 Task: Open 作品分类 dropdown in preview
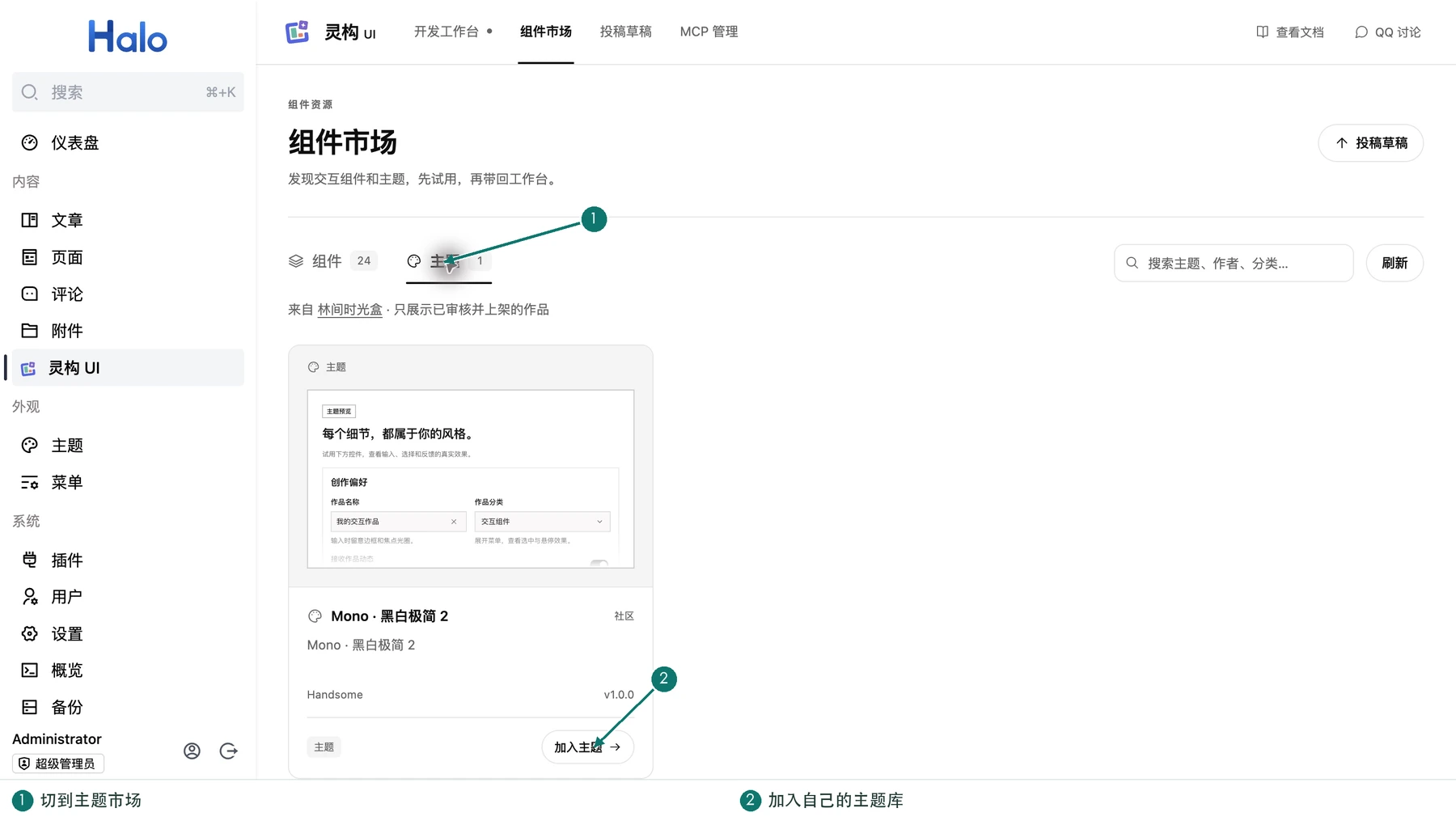point(542,522)
